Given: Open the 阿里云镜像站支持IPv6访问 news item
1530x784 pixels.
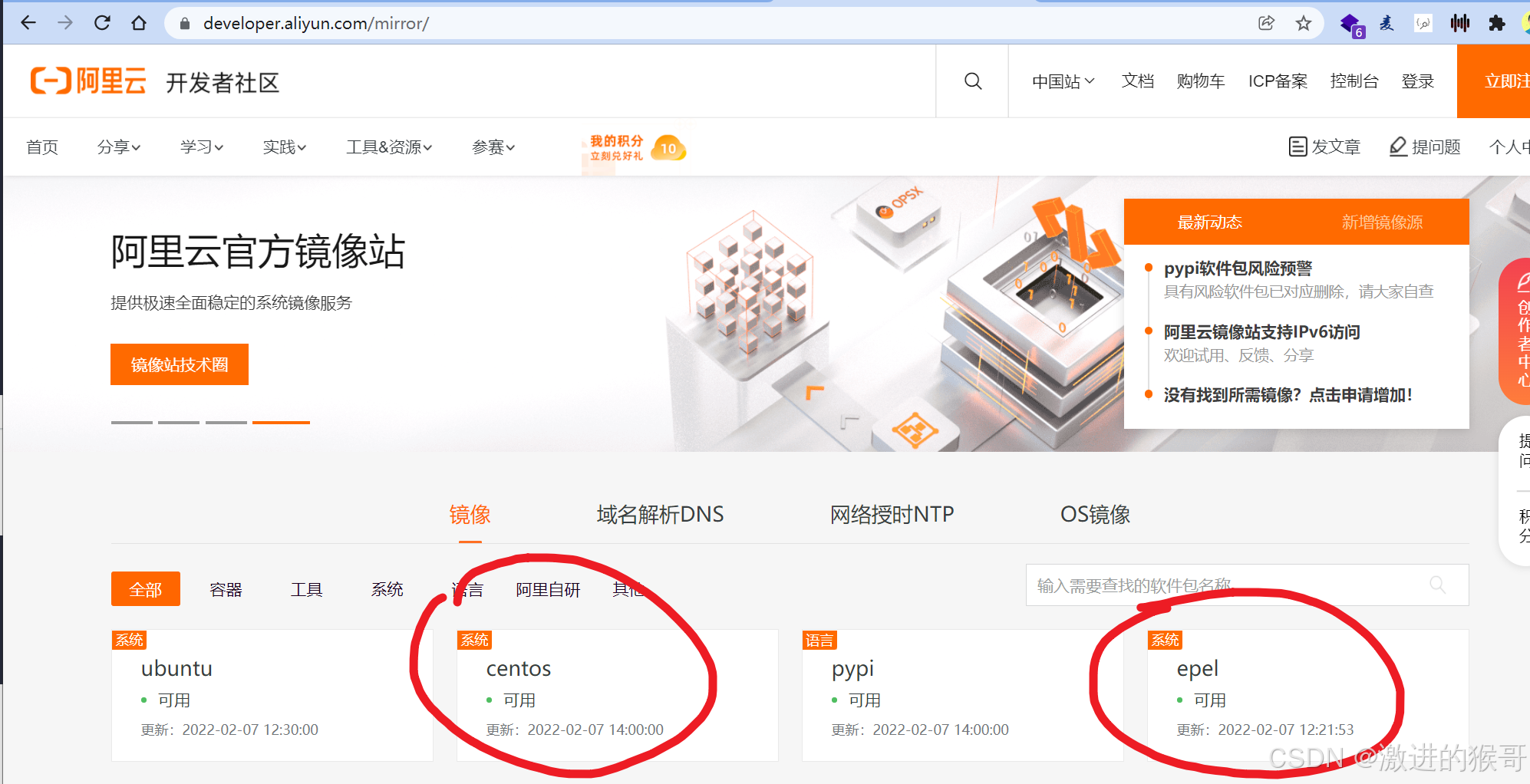Looking at the screenshot, I should tap(1261, 332).
